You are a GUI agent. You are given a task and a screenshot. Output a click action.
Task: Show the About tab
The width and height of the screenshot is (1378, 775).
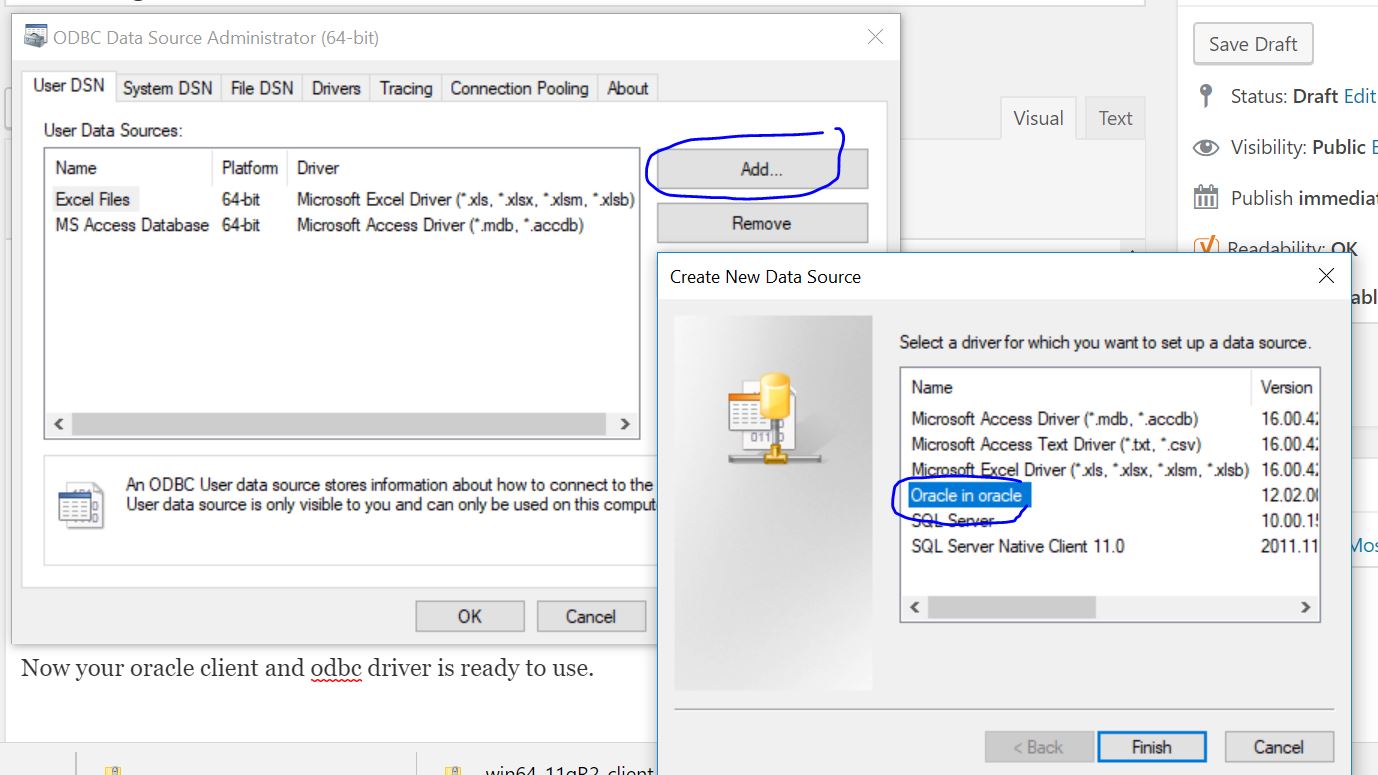628,88
